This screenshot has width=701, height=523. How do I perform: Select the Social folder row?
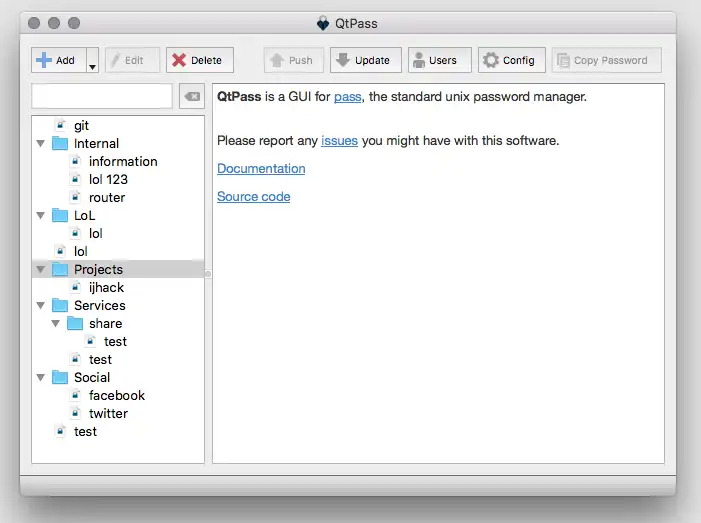coord(118,377)
